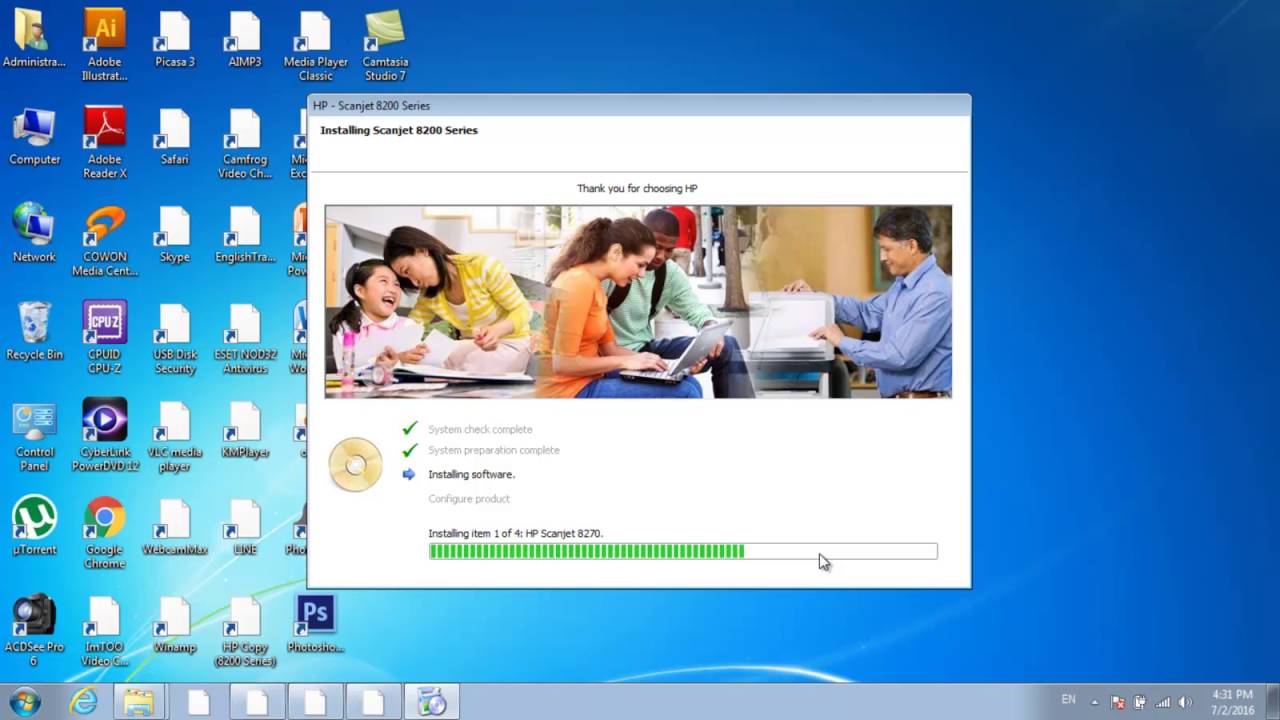The width and height of the screenshot is (1280, 720).
Task: Activate the HP installer taskbar button
Action: pyautogui.click(x=431, y=702)
